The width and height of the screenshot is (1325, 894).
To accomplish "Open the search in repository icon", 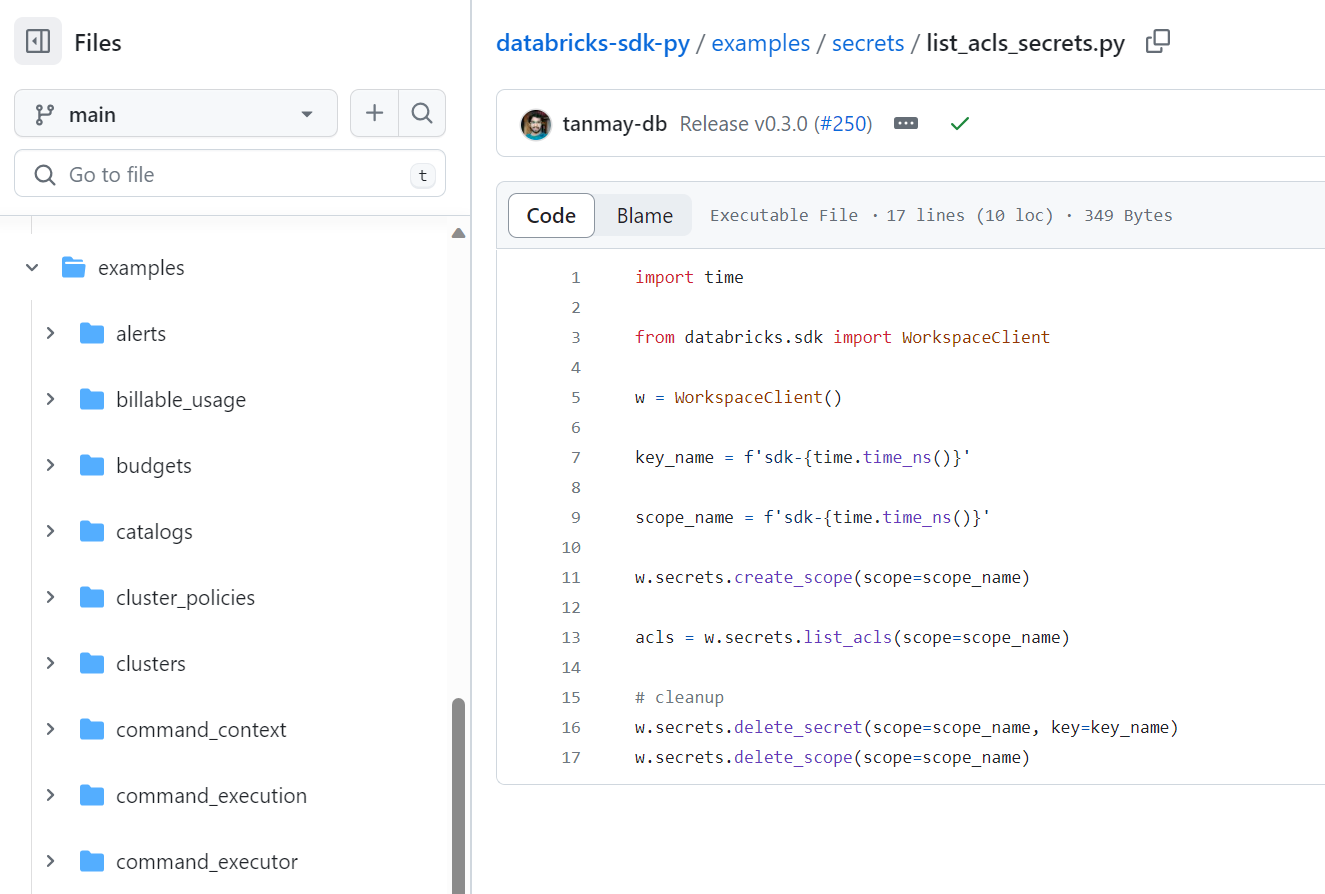I will coord(421,113).
